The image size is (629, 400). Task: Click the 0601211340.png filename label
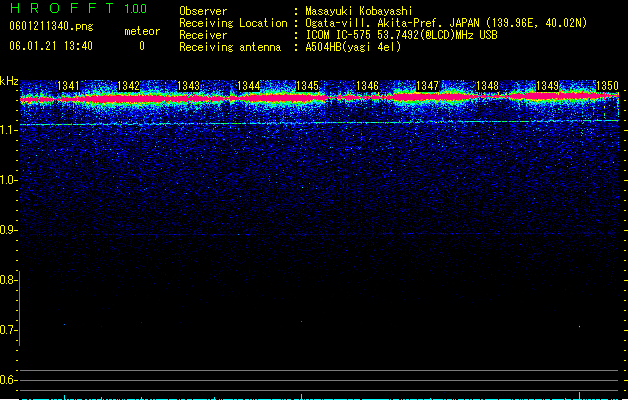(x=51, y=26)
